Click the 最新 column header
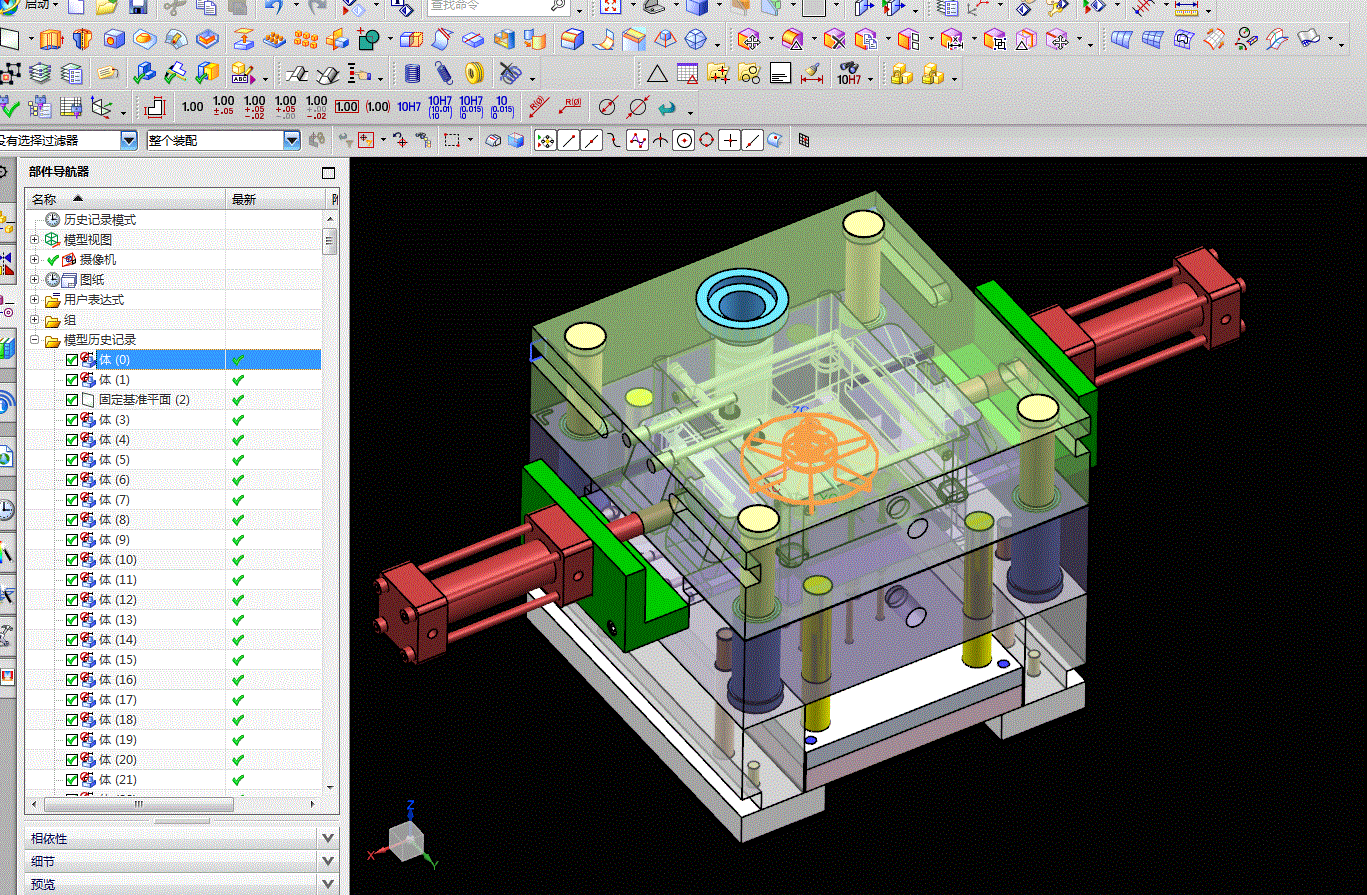The width and height of the screenshot is (1367, 895). point(276,199)
